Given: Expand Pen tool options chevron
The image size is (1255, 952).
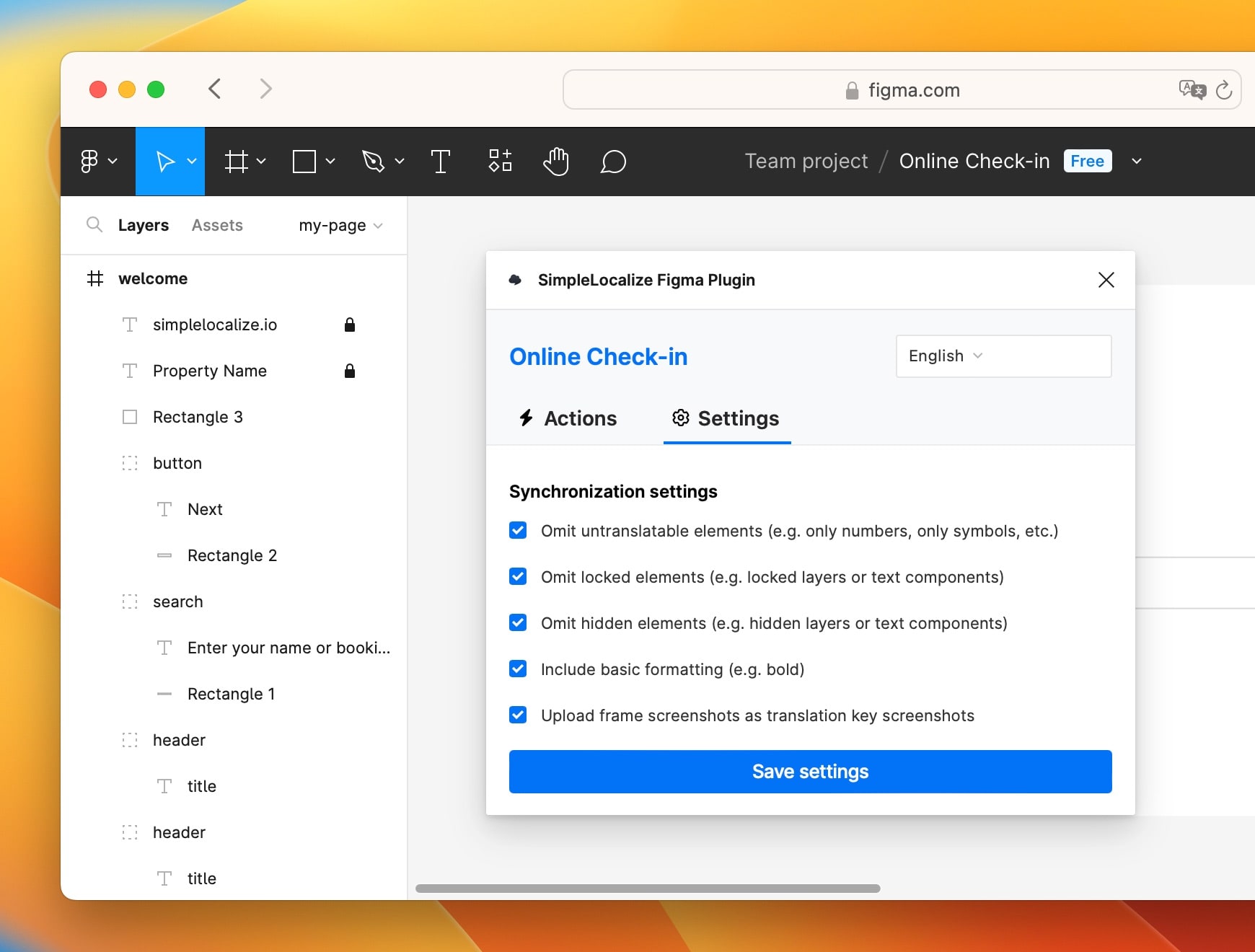Looking at the screenshot, I should point(400,162).
